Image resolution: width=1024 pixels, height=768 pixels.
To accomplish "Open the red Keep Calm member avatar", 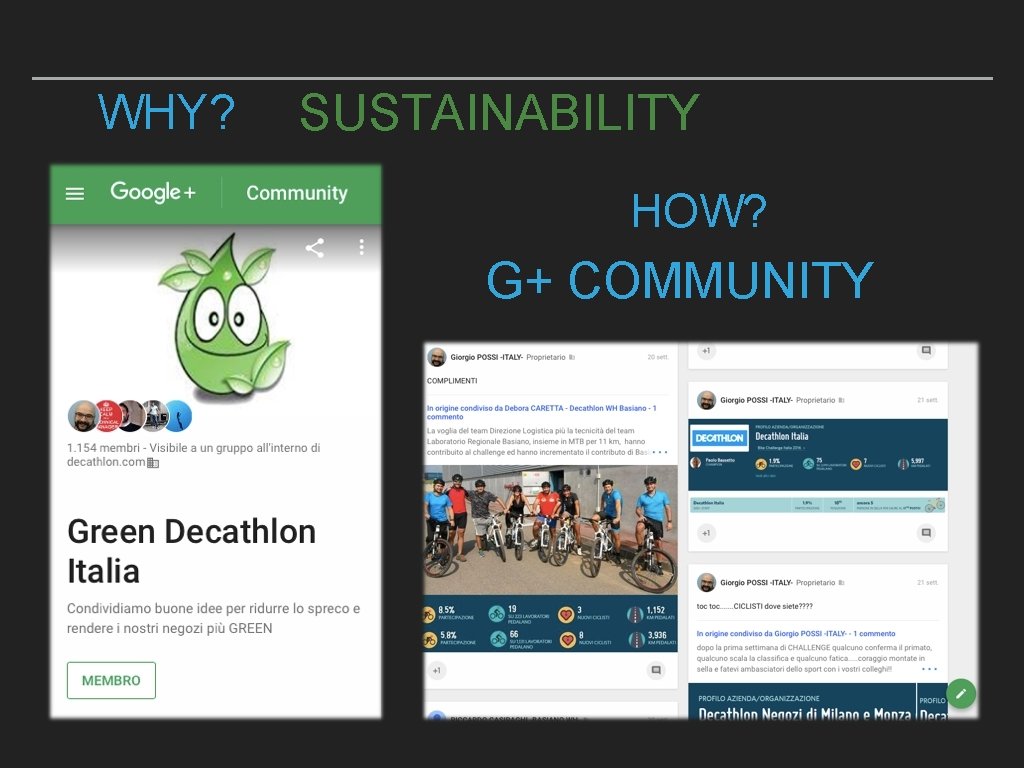I will pyautogui.click(x=107, y=416).
